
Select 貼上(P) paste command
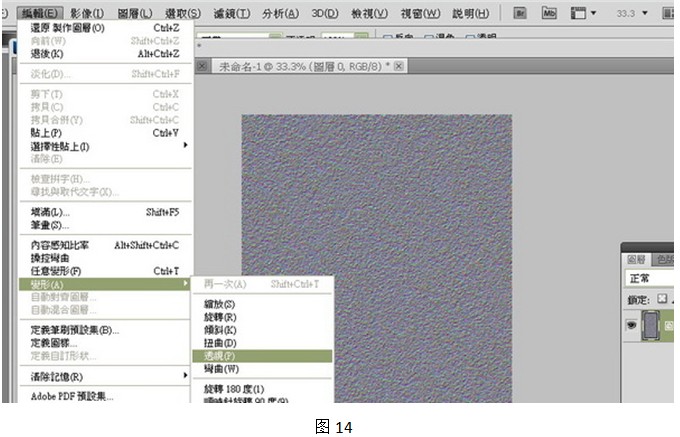coord(105,133)
